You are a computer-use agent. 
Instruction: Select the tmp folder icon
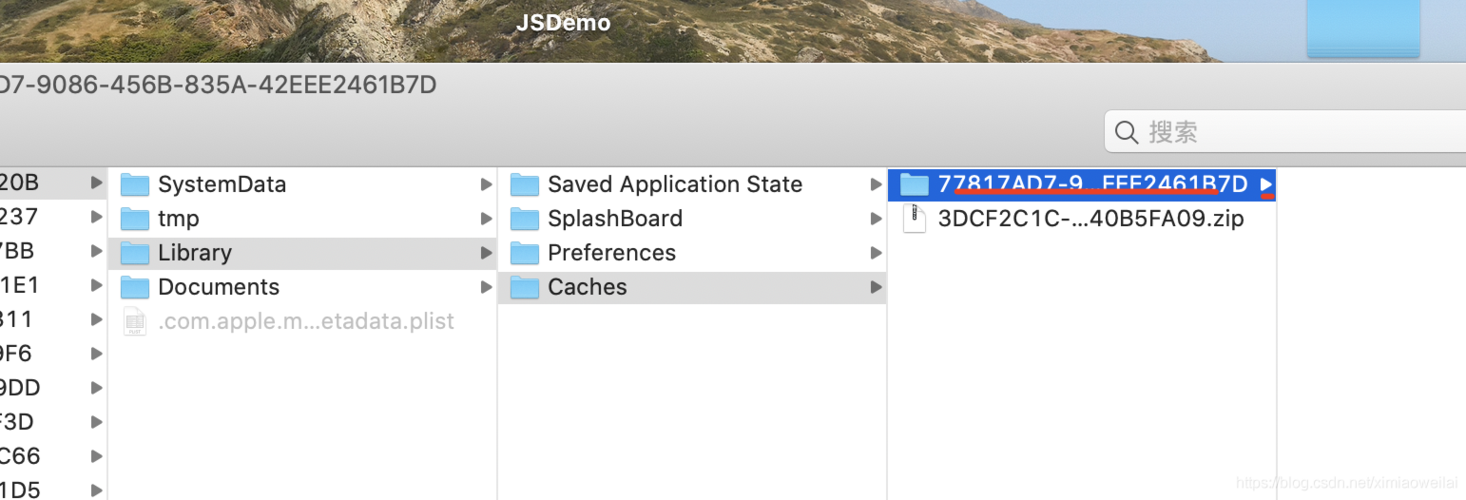[134, 219]
